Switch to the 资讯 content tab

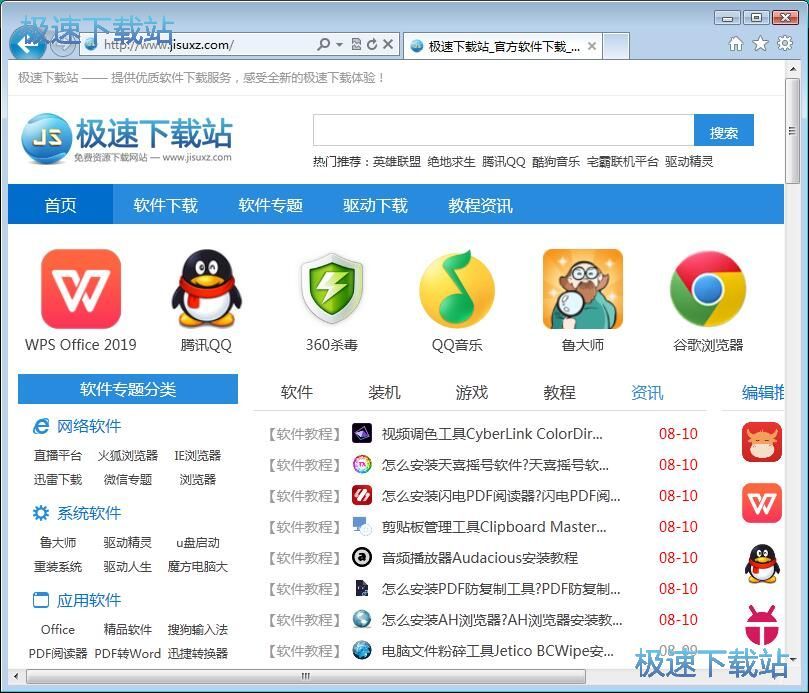coord(647,392)
